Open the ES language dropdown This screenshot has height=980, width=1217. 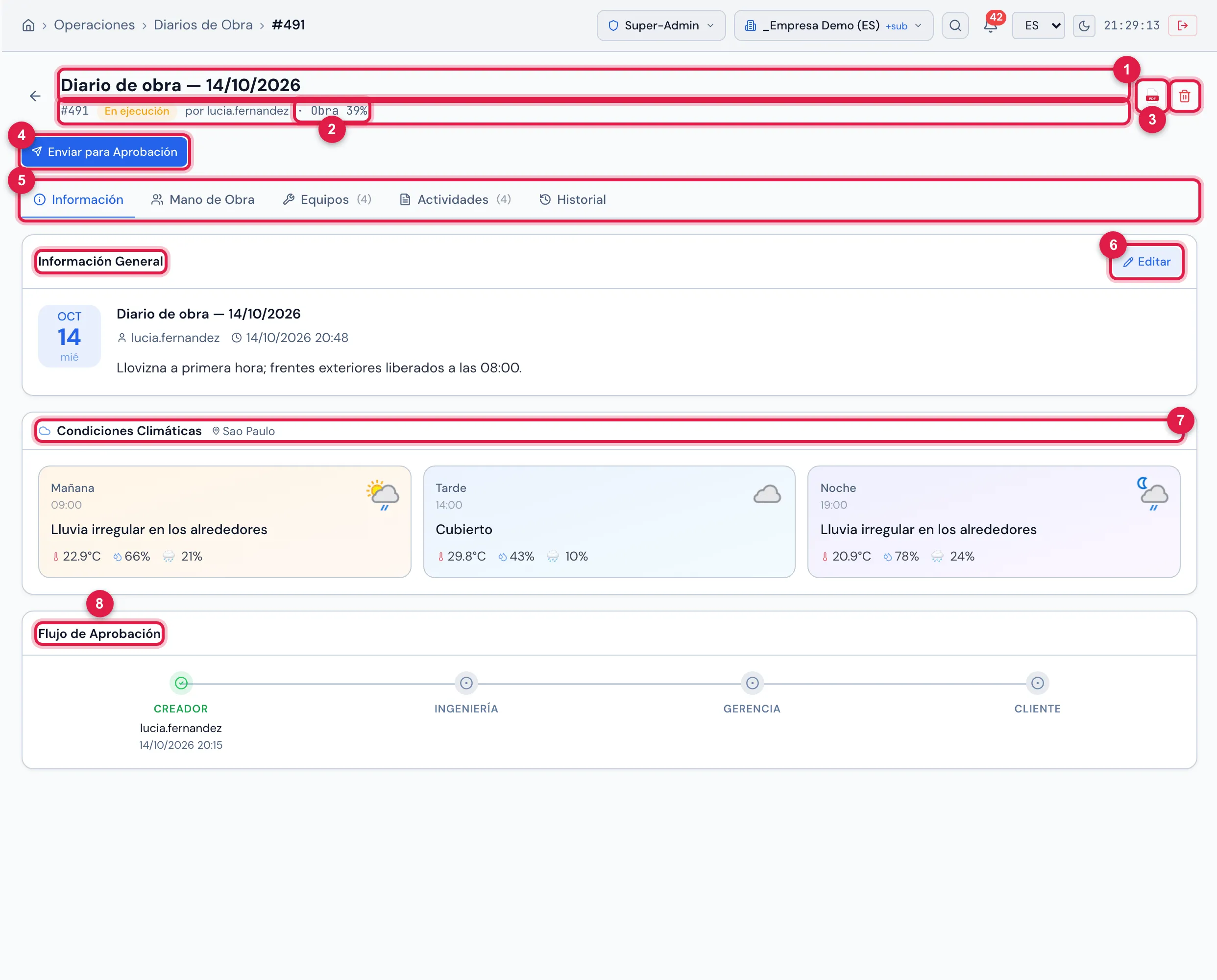(x=1038, y=25)
